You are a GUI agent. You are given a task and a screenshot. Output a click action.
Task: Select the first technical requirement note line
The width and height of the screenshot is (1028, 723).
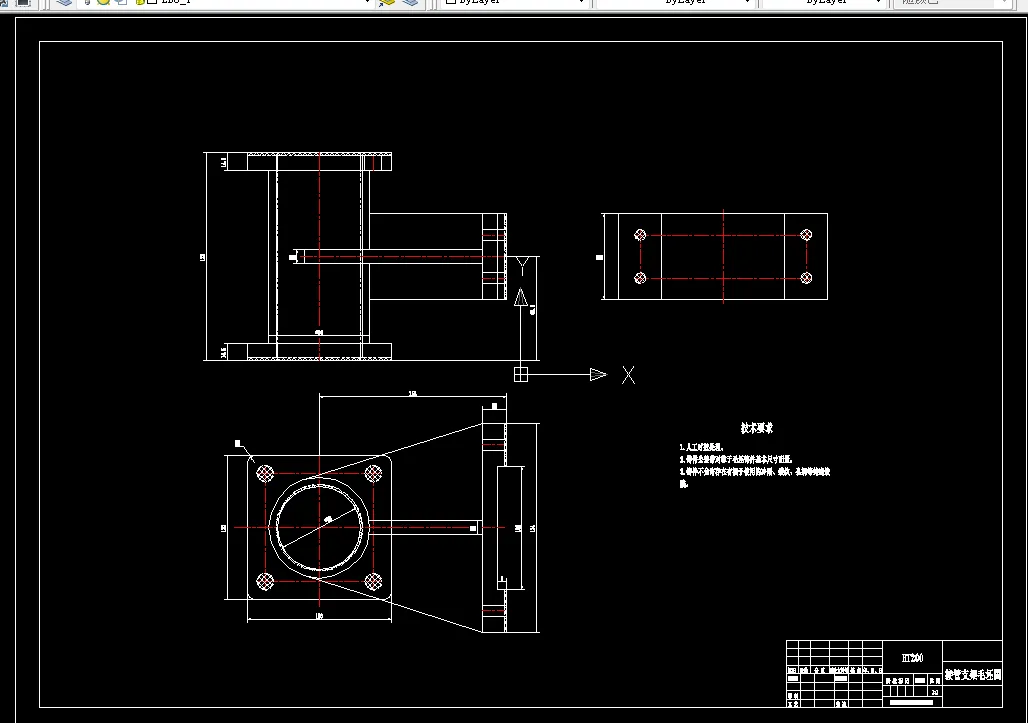[701, 447]
